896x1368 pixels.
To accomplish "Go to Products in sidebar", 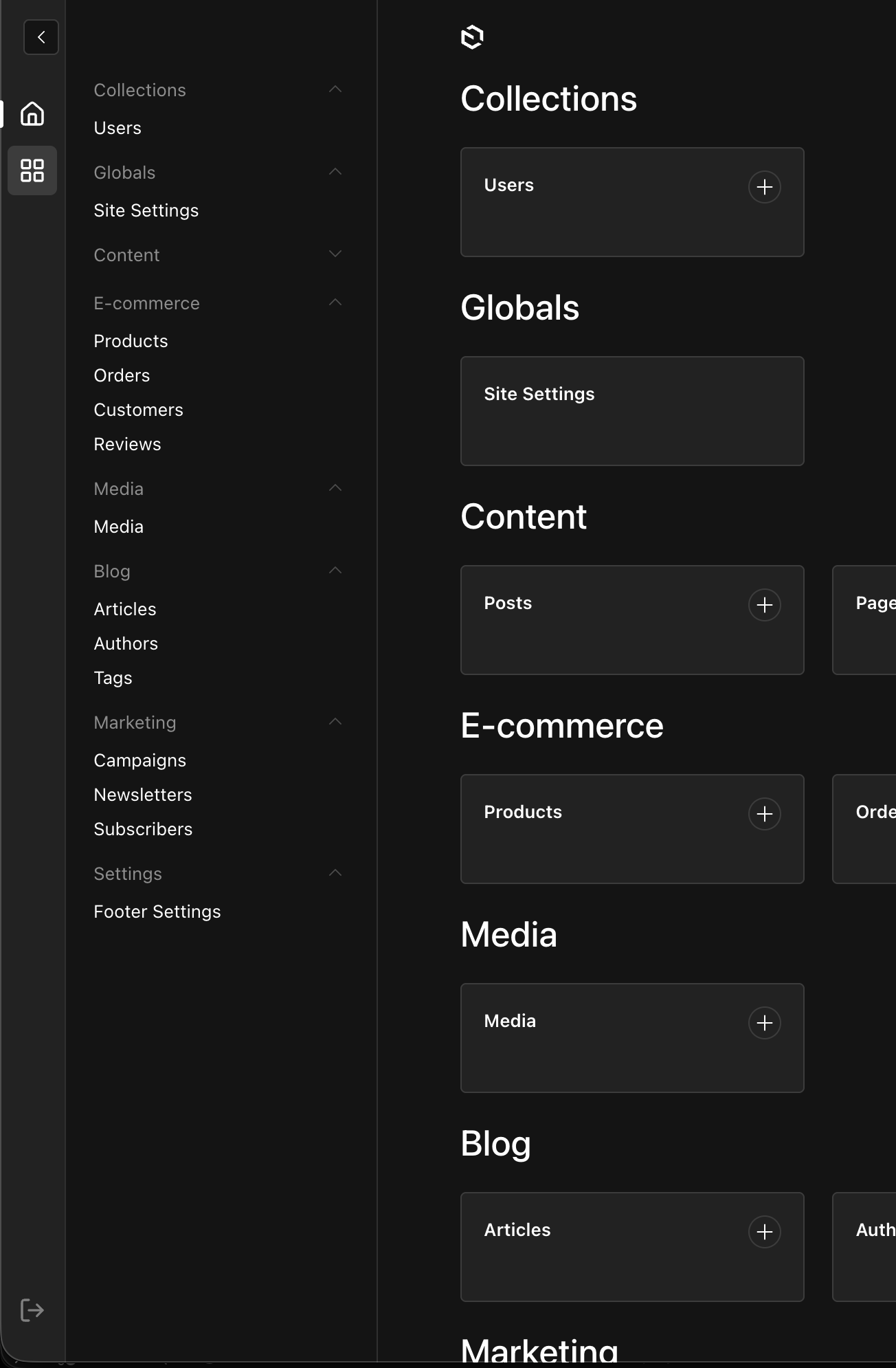I will click(131, 341).
